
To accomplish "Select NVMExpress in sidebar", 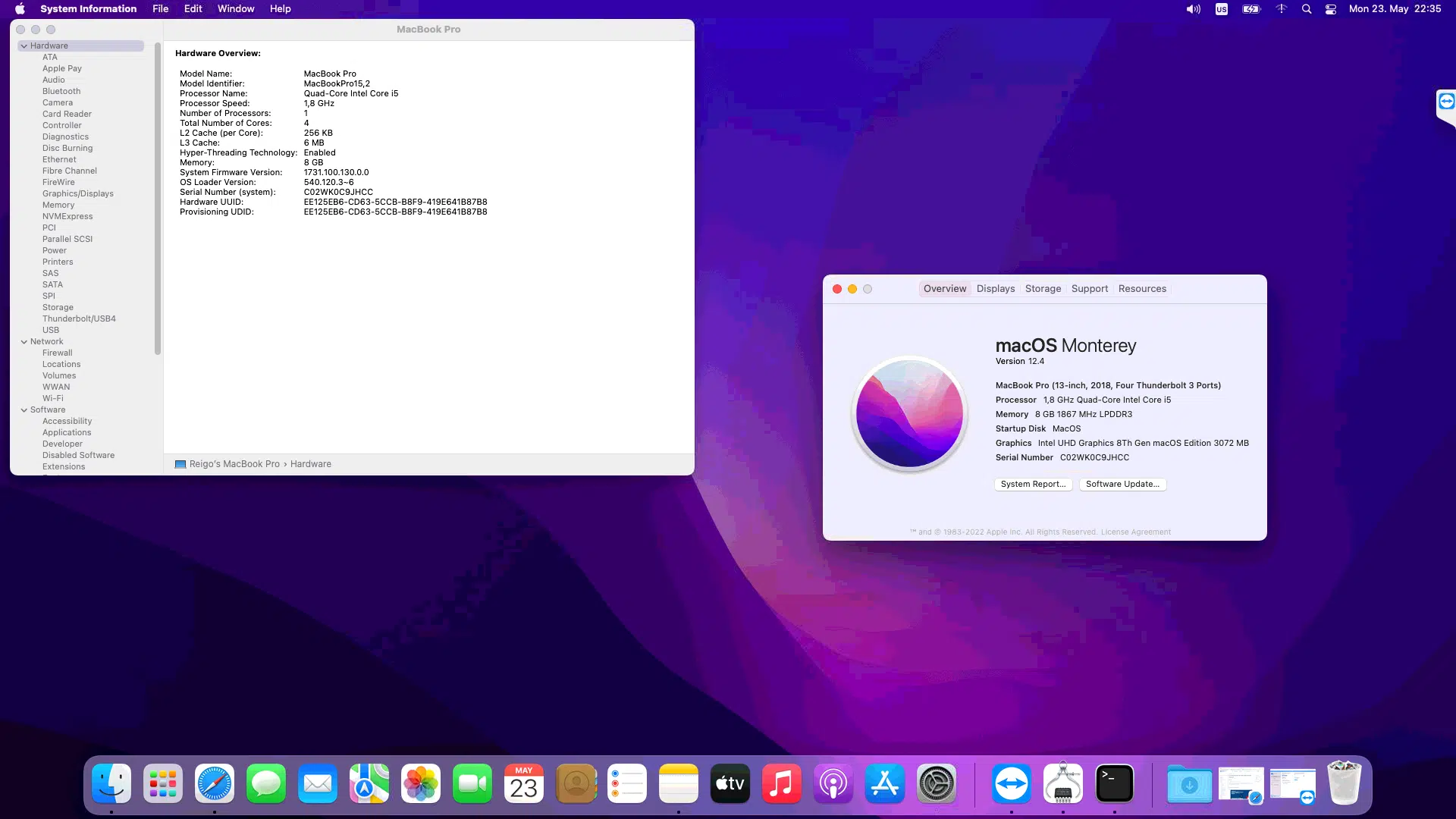I will click(67, 217).
